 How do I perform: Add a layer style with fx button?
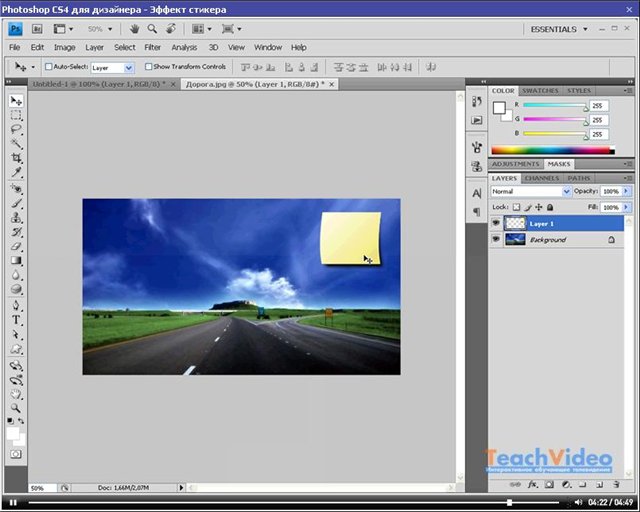533,484
